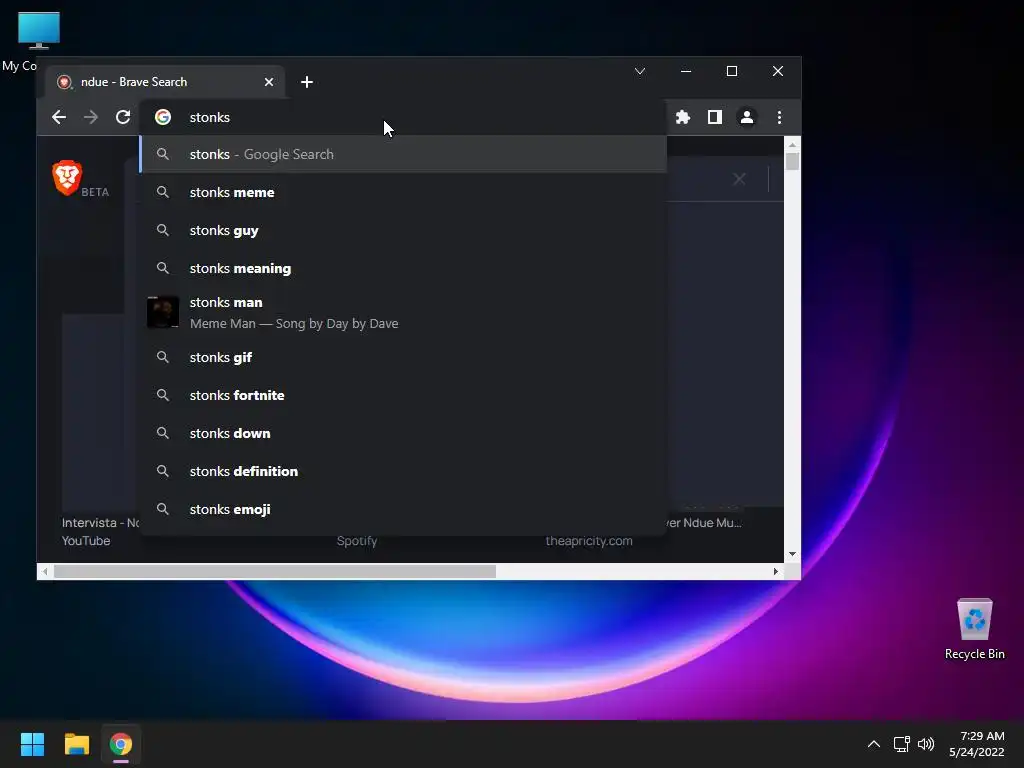Choose the 'stonks meme' suggestion
Image resolution: width=1024 pixels, height=768 pixels.
tap(403, 192)
